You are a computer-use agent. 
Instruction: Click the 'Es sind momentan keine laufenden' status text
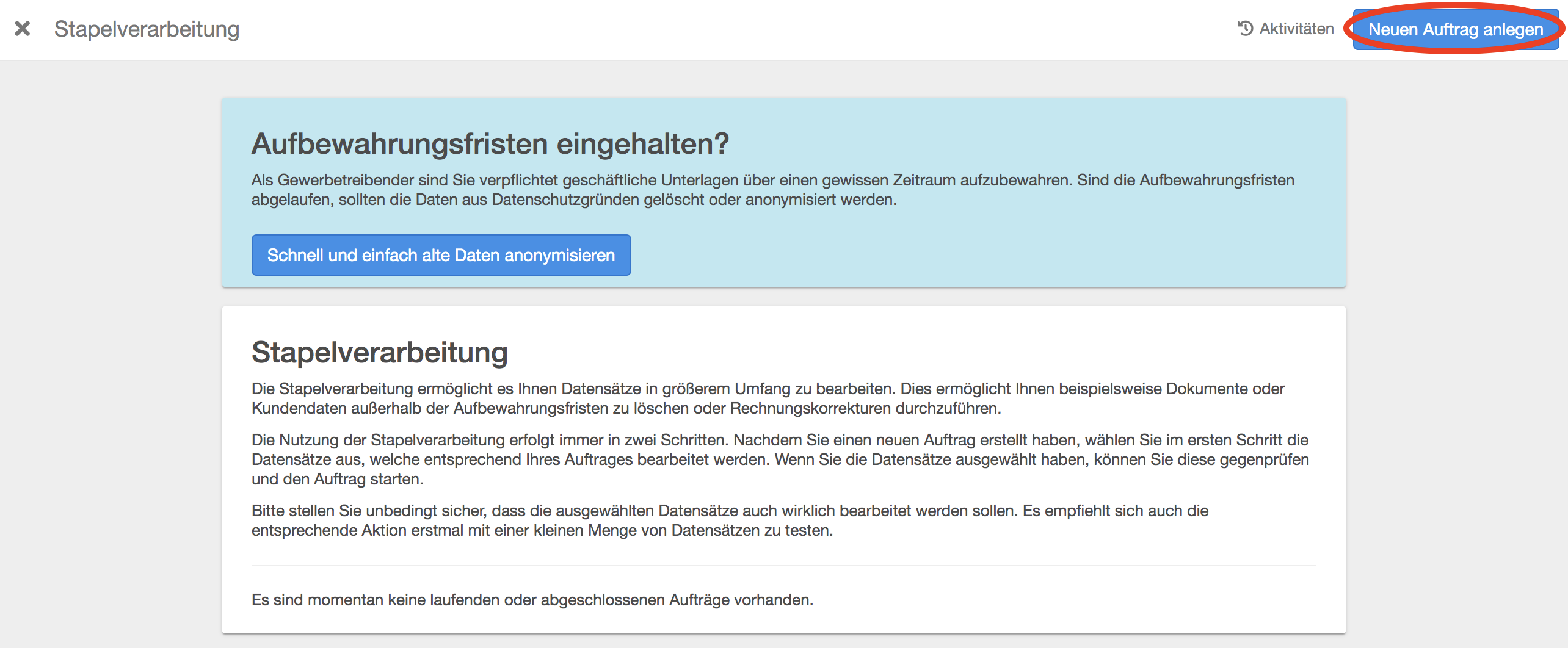point(532,600)
